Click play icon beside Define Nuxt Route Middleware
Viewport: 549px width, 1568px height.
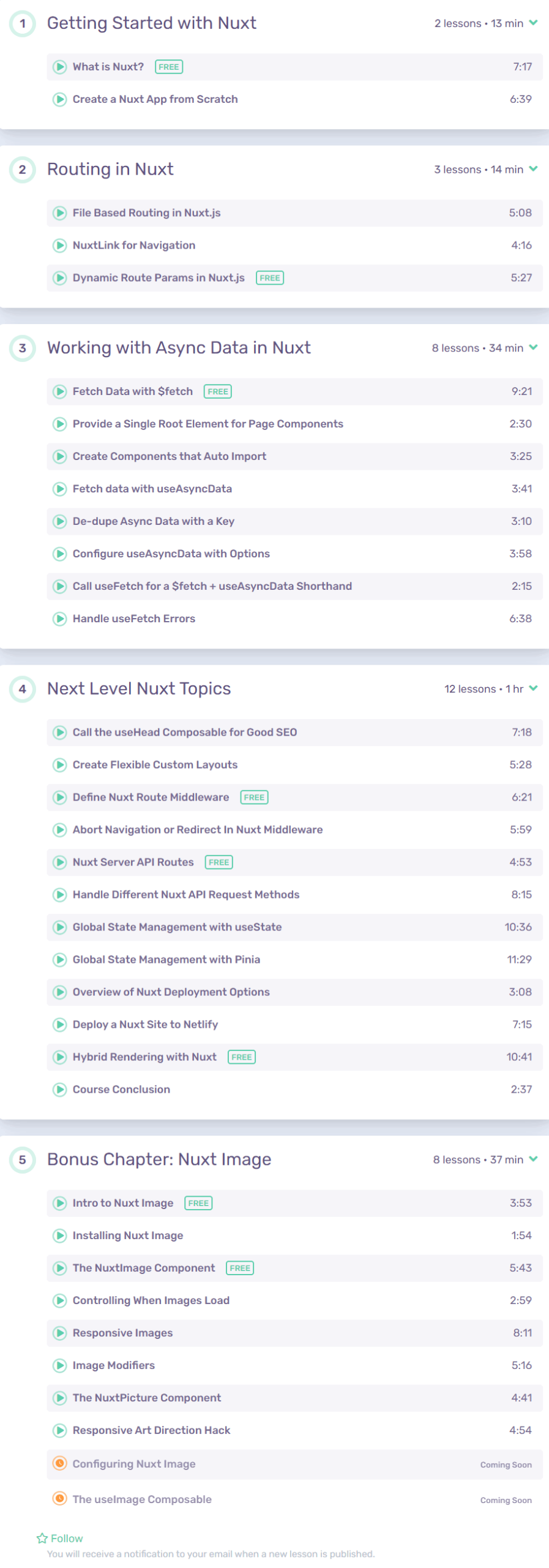tap(59, 797)
